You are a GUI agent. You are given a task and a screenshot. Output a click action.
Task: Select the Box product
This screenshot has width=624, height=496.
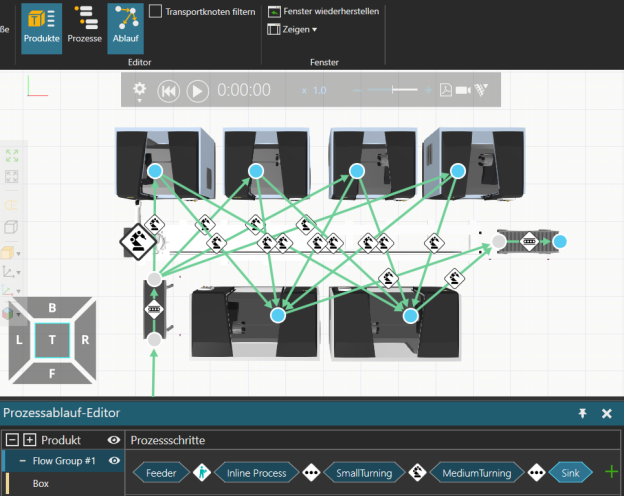(x=41, y=483)
